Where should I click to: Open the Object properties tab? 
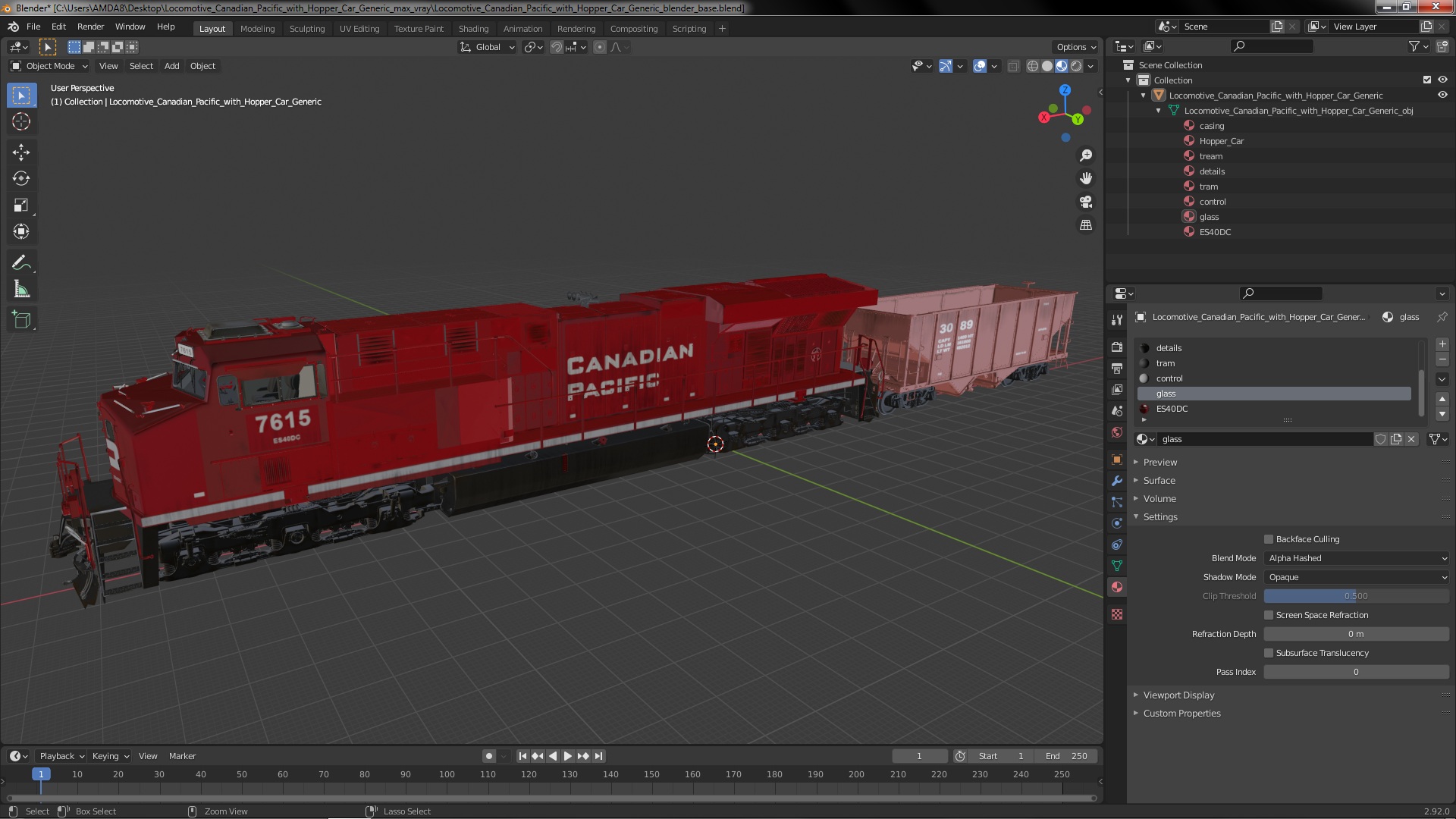click(x=1116, y=460)
